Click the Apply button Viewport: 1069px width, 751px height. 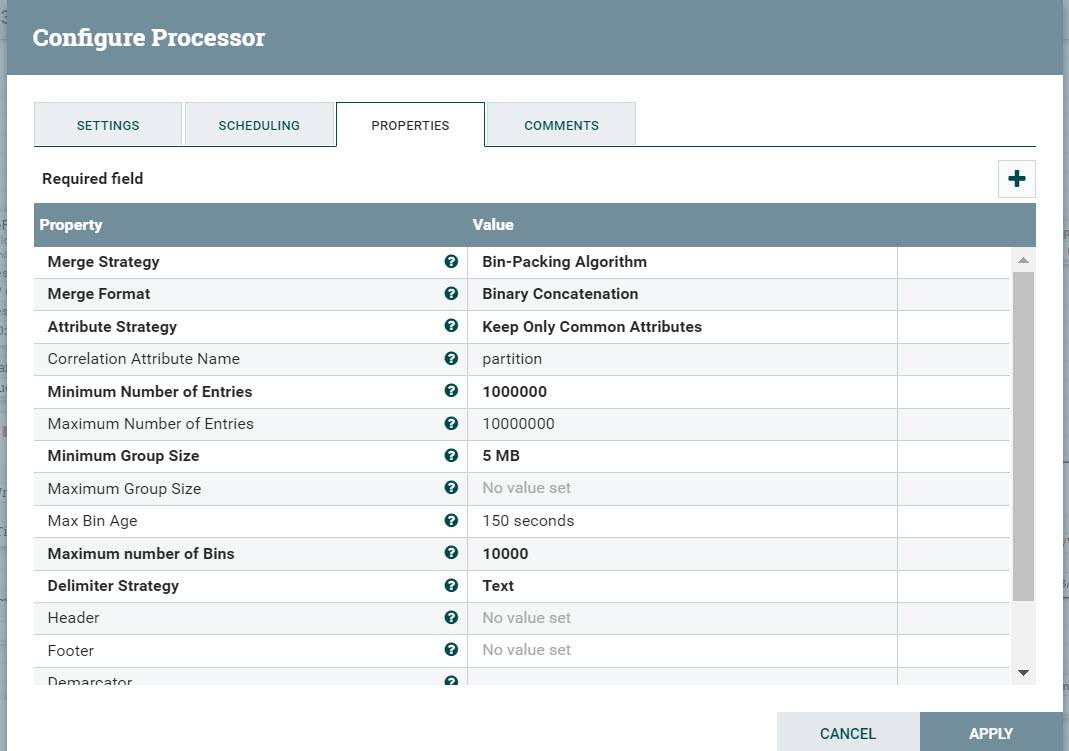tap(990, 733)
